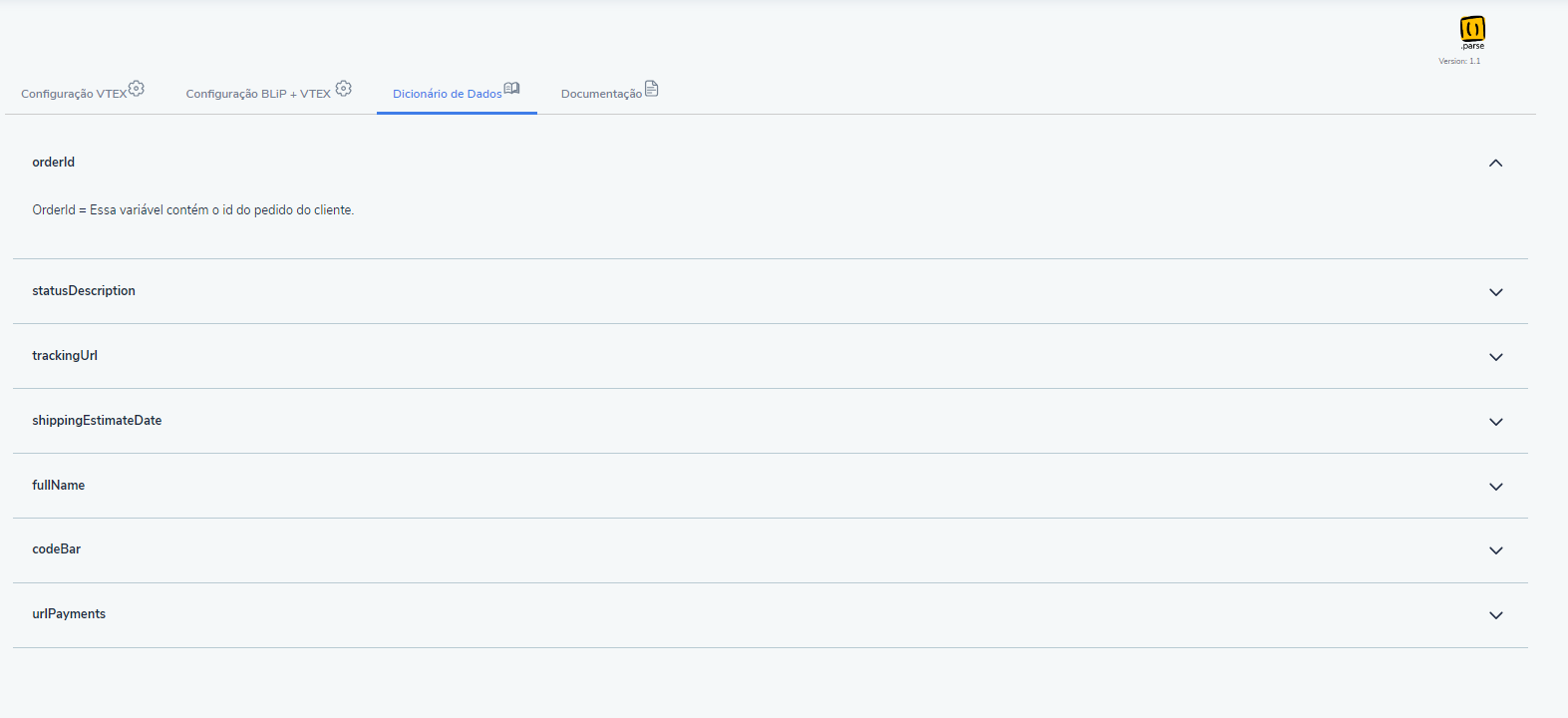Screen dimensions: 1568x718
Task: Expand the shippingEstimateDate chevron
Action: click(x=1495, y=422)
